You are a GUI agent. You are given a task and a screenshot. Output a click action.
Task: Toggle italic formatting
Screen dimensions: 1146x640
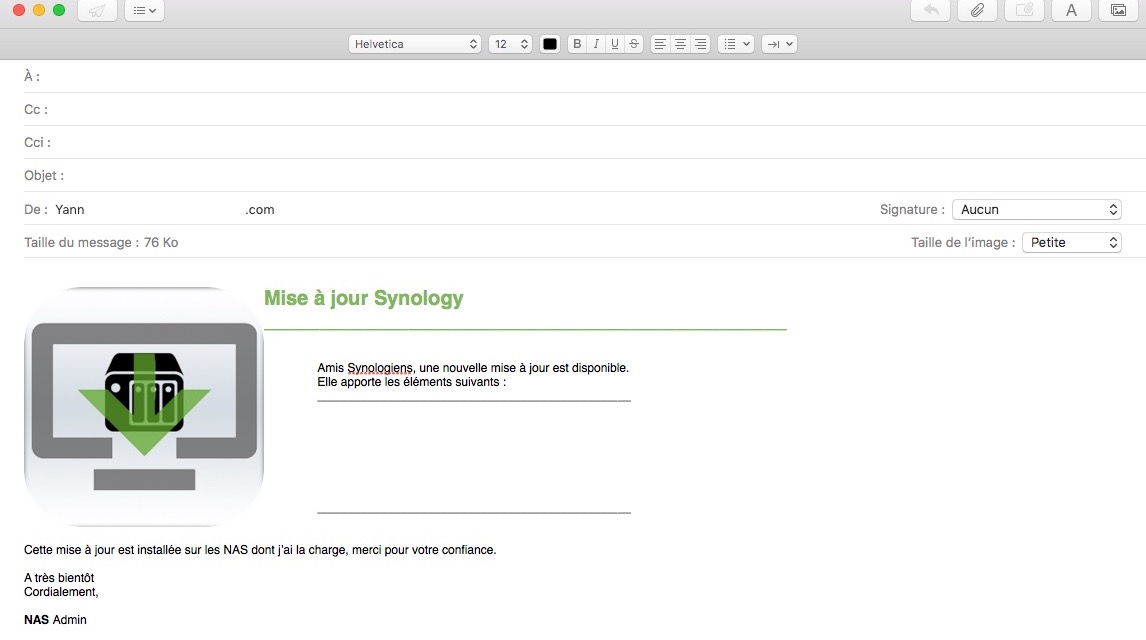(596, 44)
